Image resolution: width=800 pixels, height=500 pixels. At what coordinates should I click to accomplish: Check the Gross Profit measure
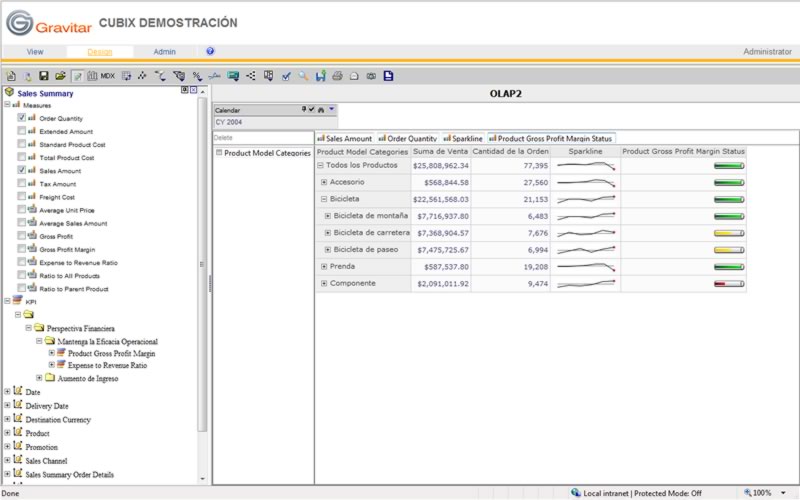pyautogui.click(x=21, y=236)
